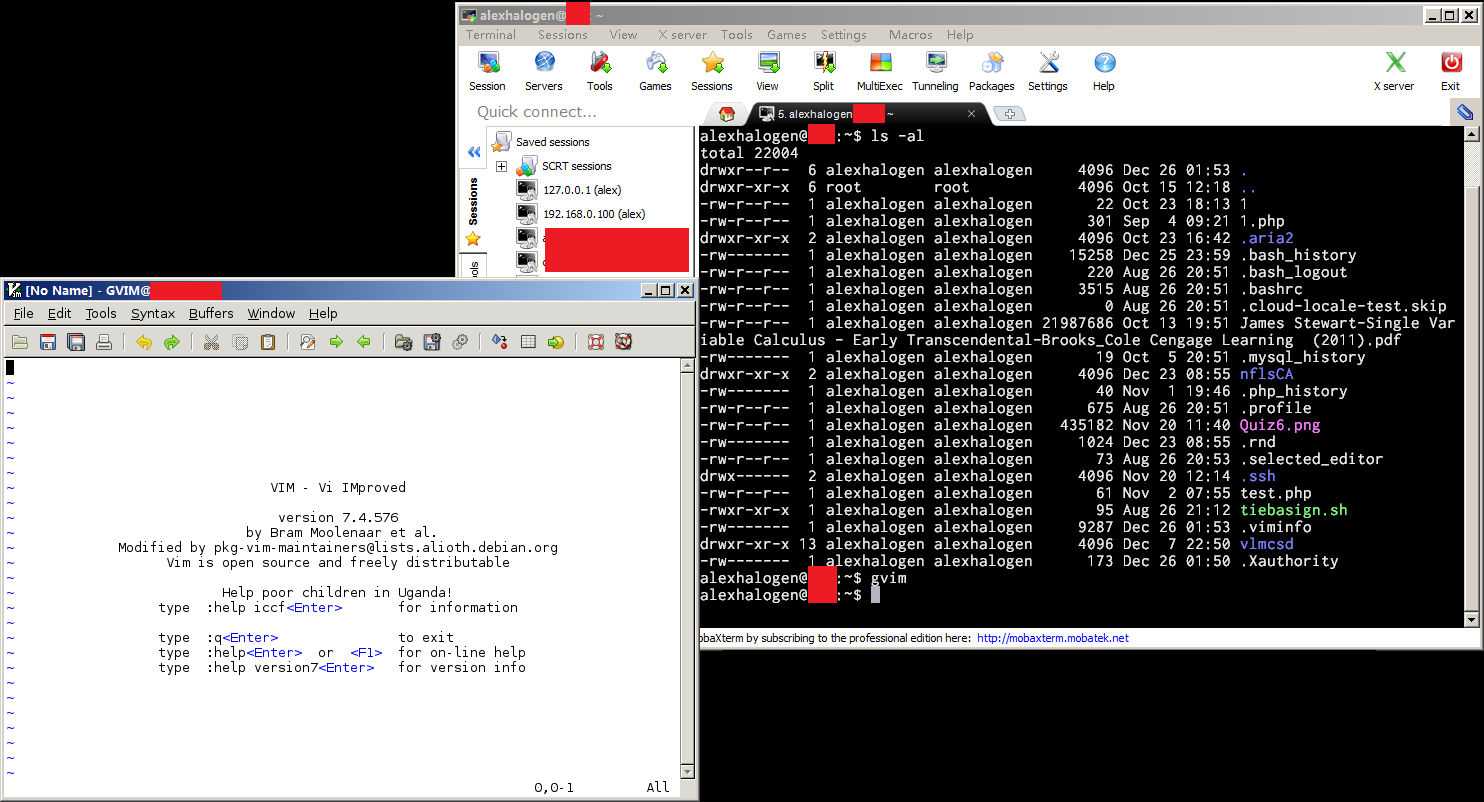
Task: Click the lifebuoy Help icon in GVIM toolbar
Action: [x=596, y=342]
